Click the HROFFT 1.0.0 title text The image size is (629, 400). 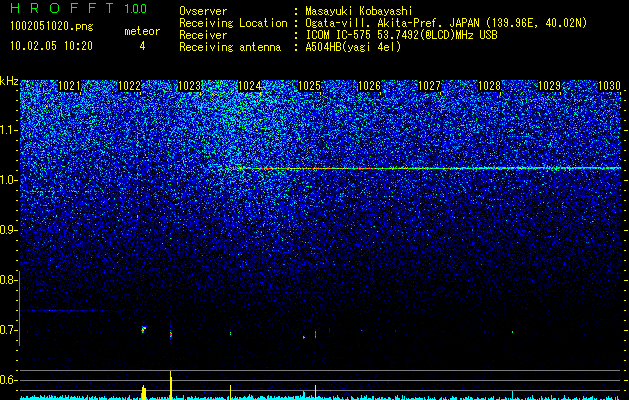pos(78,8)
